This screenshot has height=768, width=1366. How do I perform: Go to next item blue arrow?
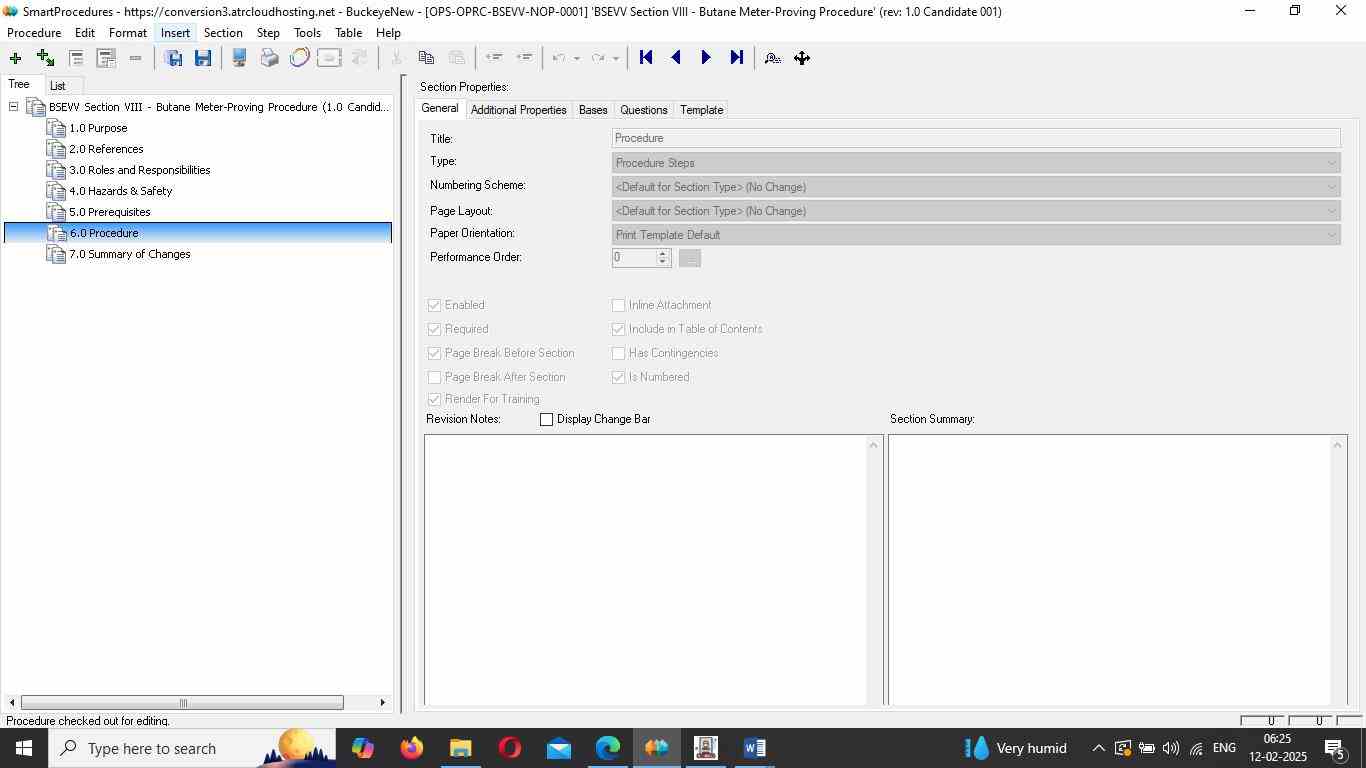pyautogui.click(x=706, y=58)
